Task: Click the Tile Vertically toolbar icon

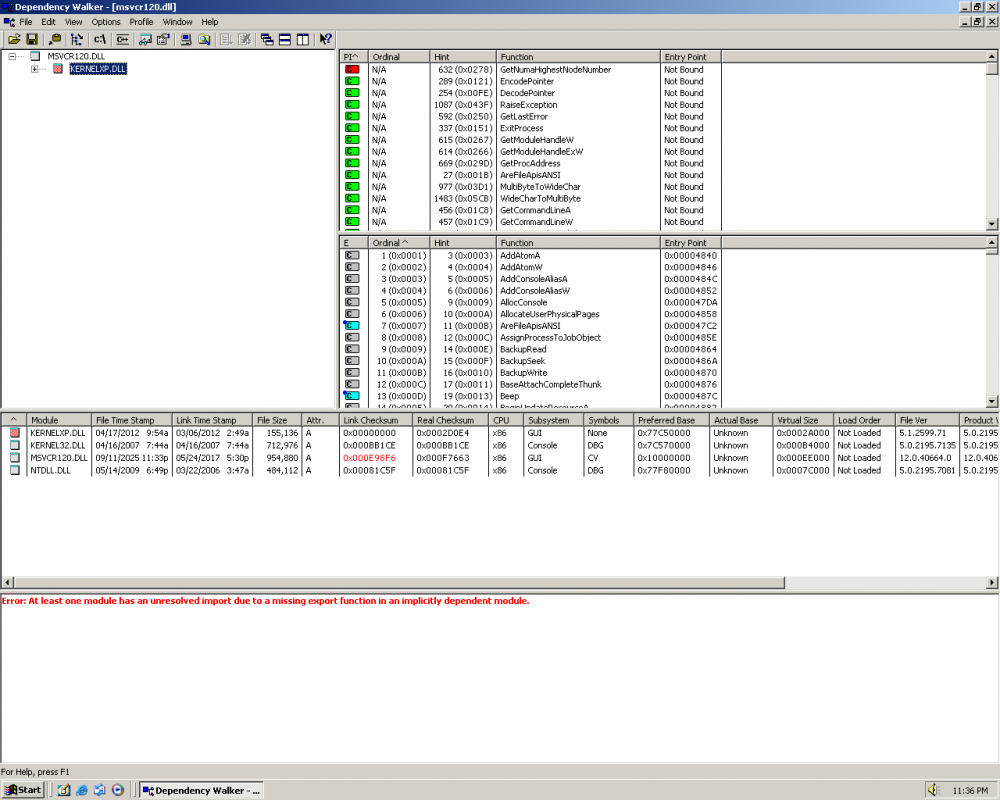Action: pos(301,39)
